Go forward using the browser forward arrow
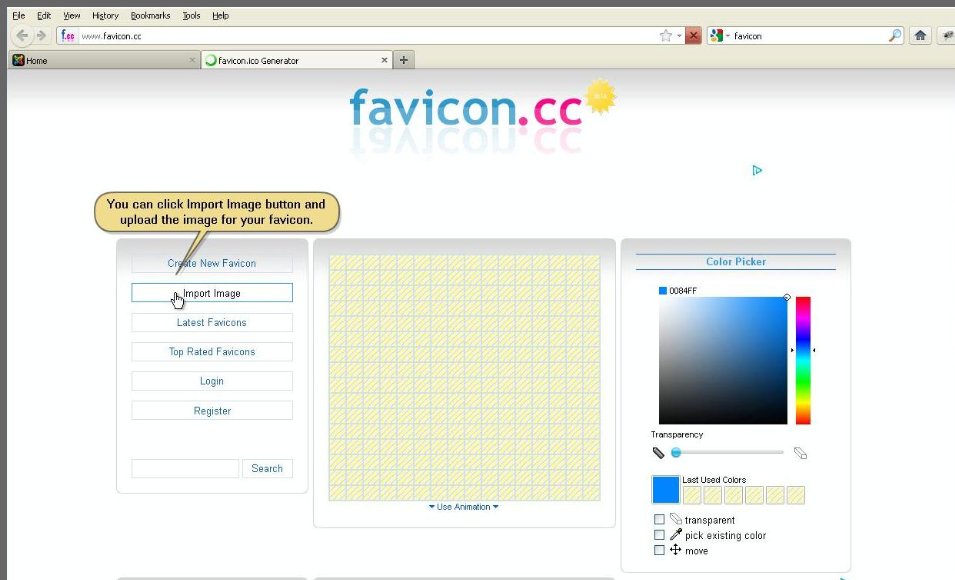 (41, 35)
